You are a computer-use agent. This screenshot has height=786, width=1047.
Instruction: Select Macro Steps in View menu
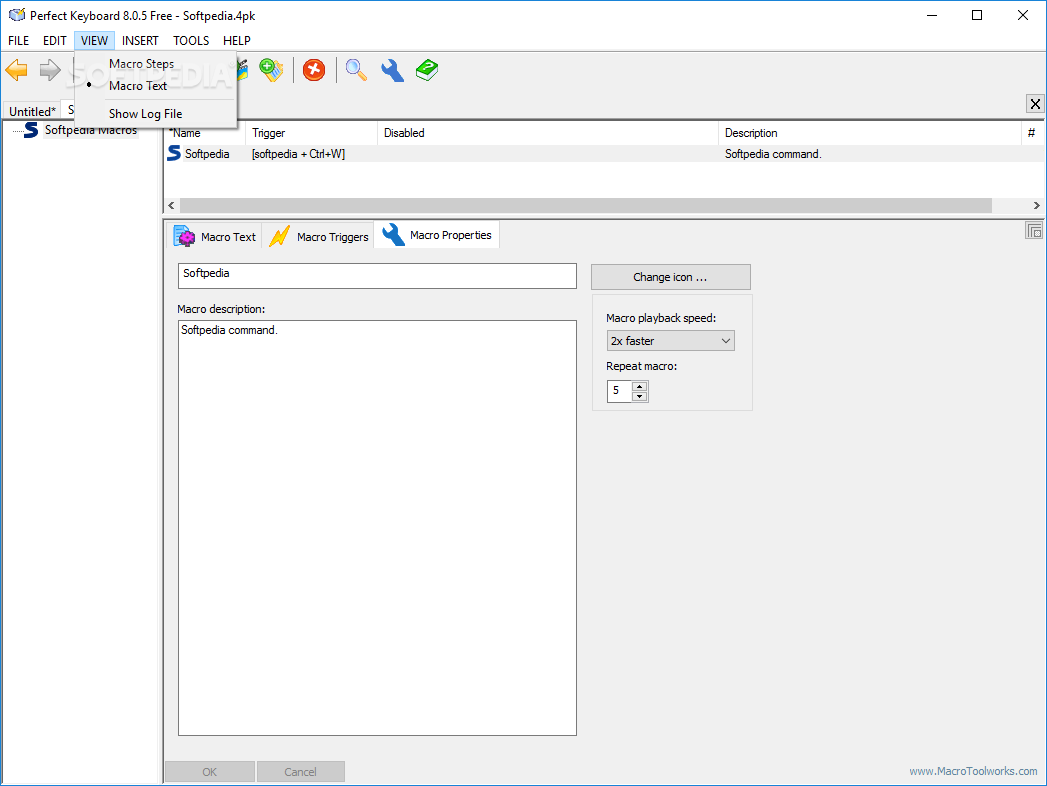coord(142,64)
